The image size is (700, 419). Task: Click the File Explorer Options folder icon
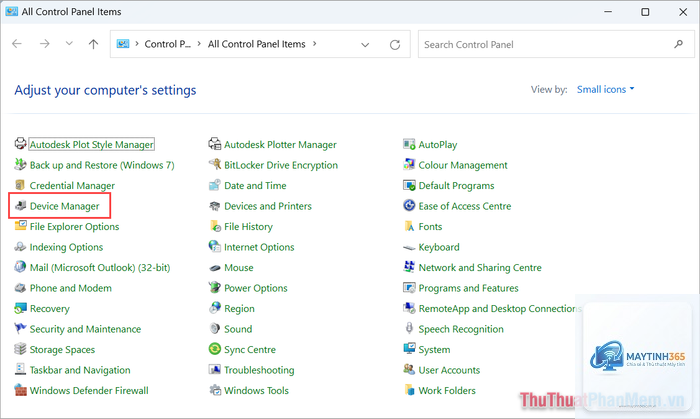tap(21, 226)
